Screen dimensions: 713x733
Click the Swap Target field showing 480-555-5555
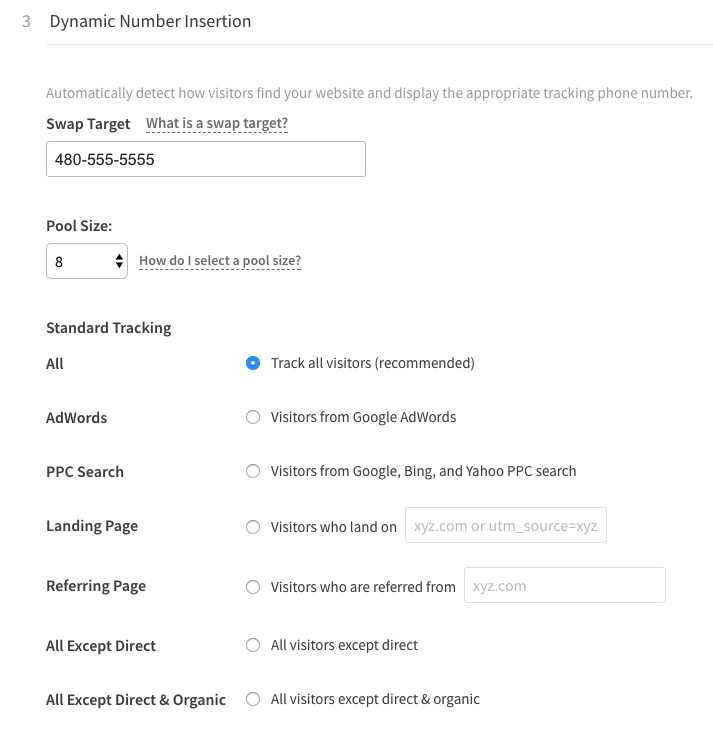206,159
